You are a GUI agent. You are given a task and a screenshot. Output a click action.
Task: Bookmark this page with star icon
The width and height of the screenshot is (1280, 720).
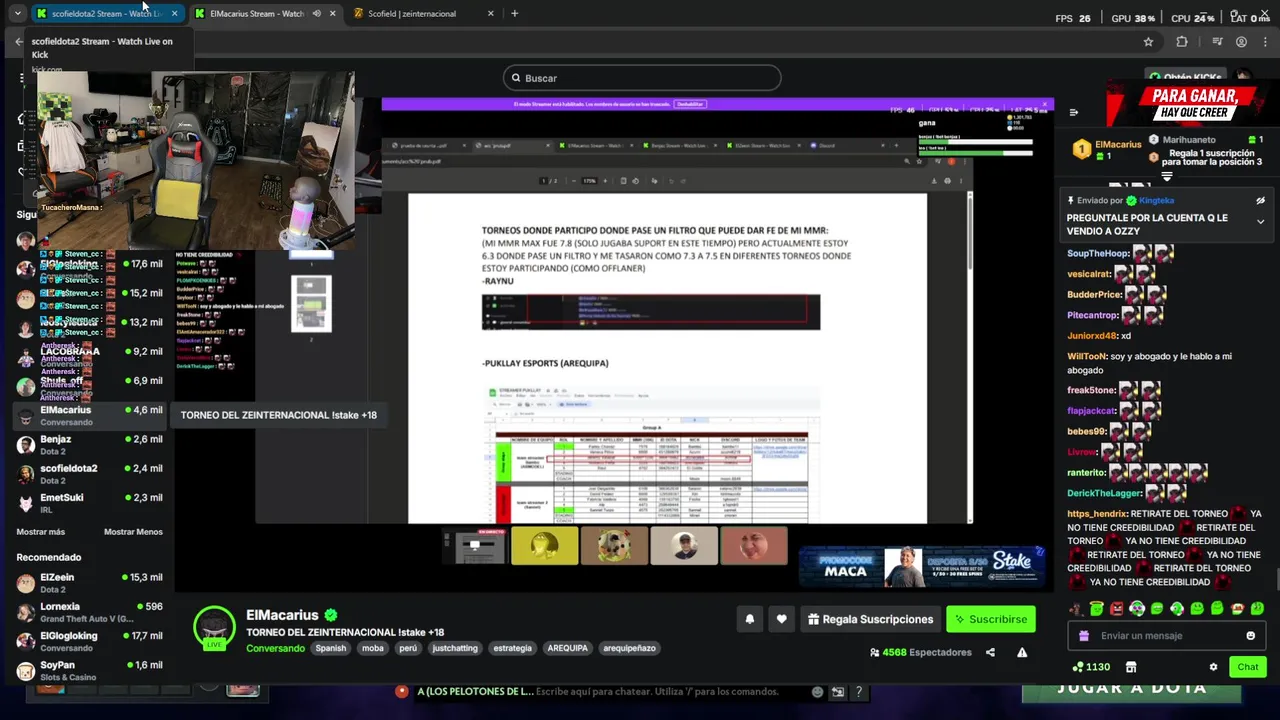coord(1148,42)
